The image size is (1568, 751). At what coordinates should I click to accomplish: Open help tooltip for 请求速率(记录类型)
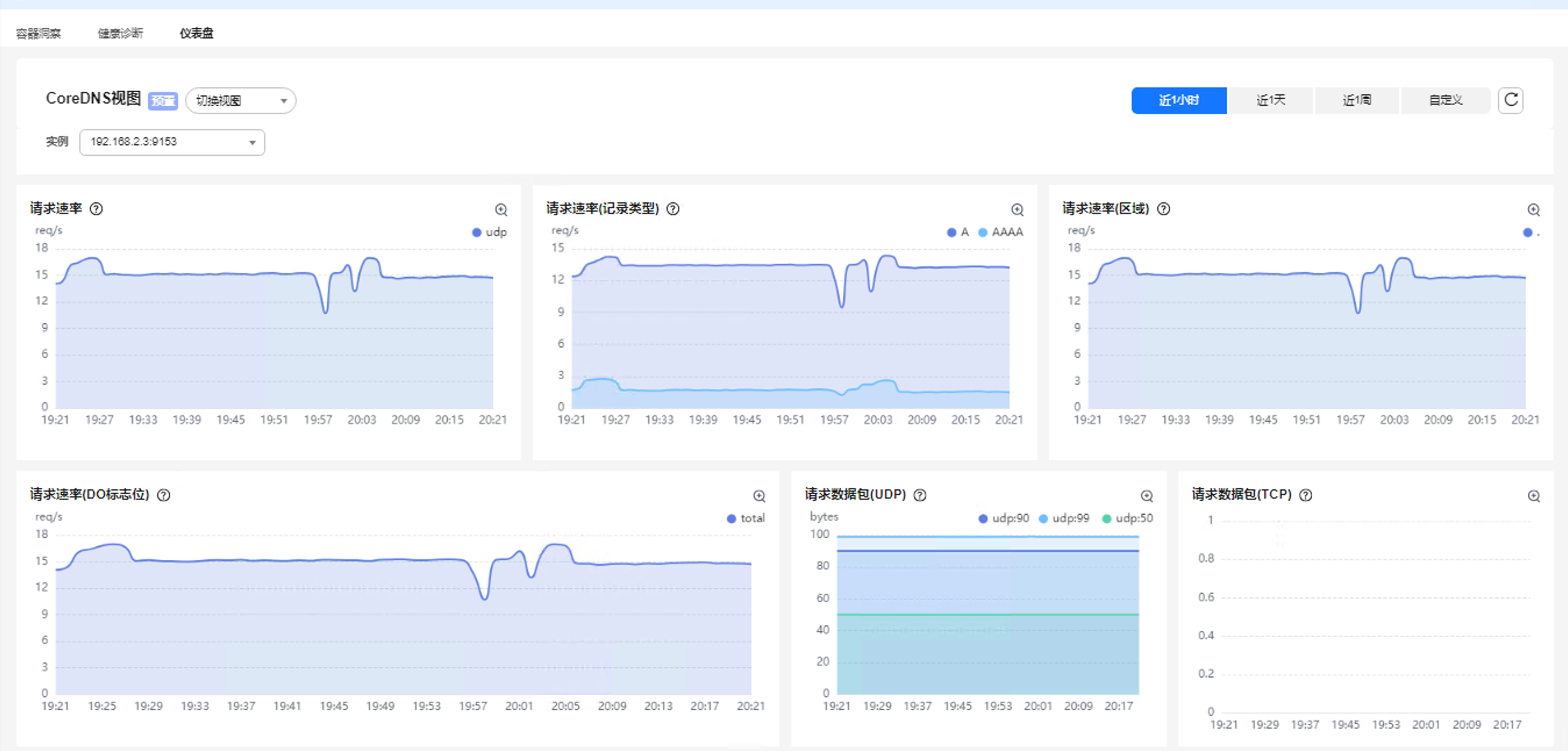click(672, 209)
